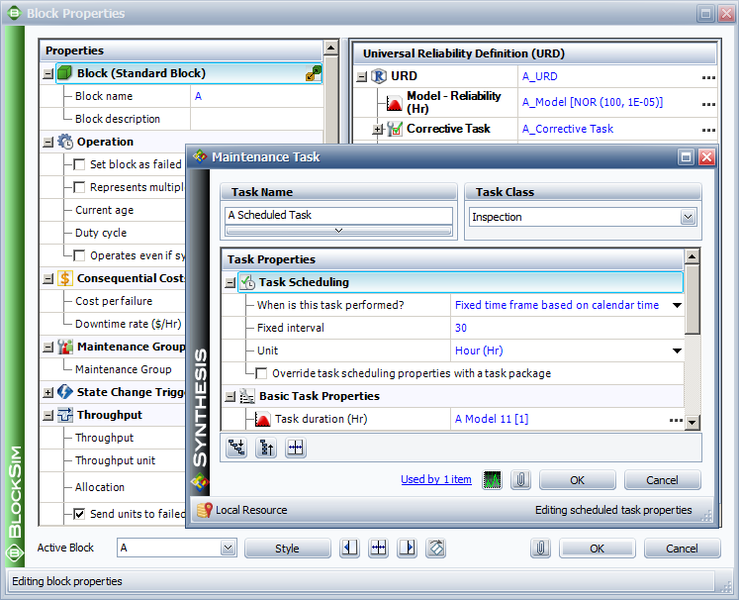
Task: Expand all nodes icon in Maintenance Task
Action: [x=237, y=448]
